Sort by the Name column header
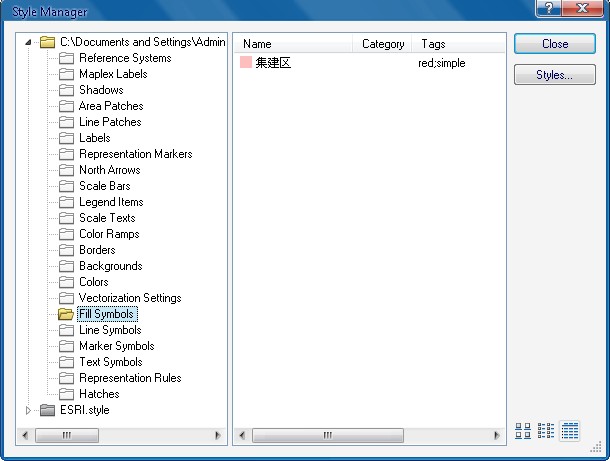 point(293,44)
